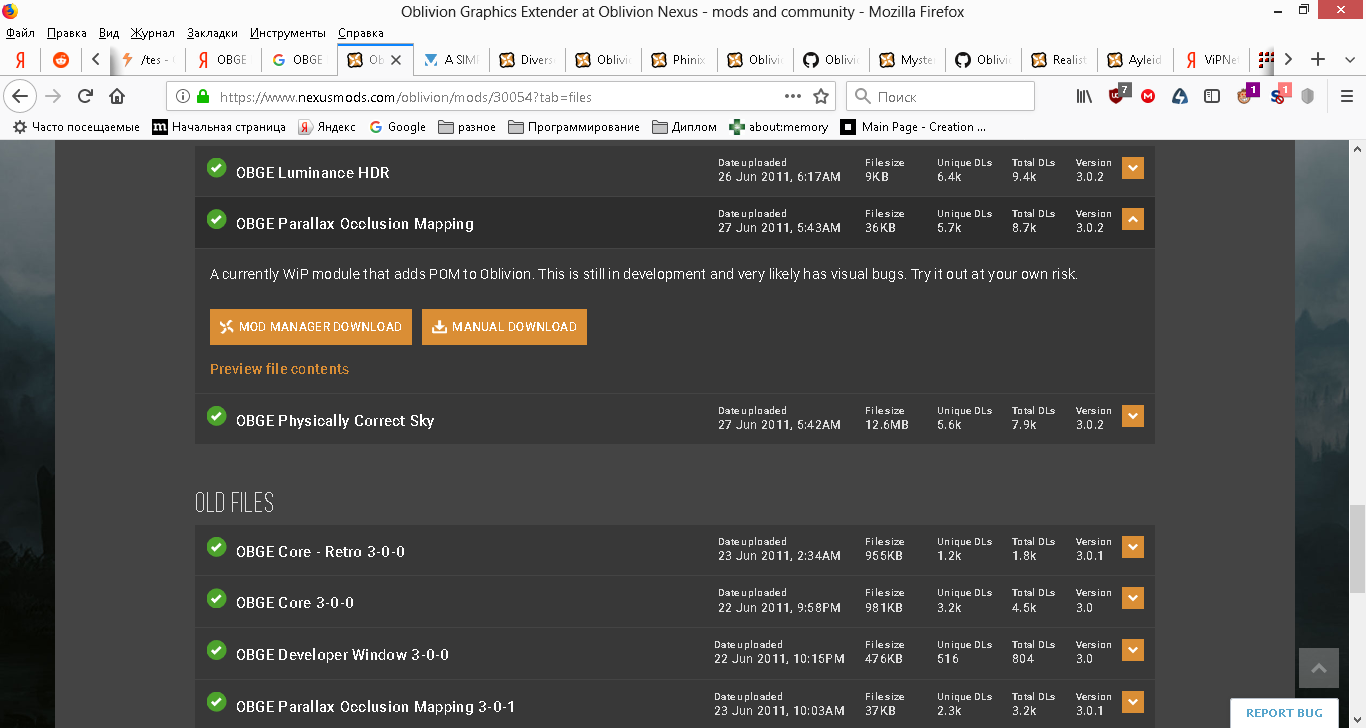
Task: Open the red M extension icon
Action: click(x=1149, y=96)
